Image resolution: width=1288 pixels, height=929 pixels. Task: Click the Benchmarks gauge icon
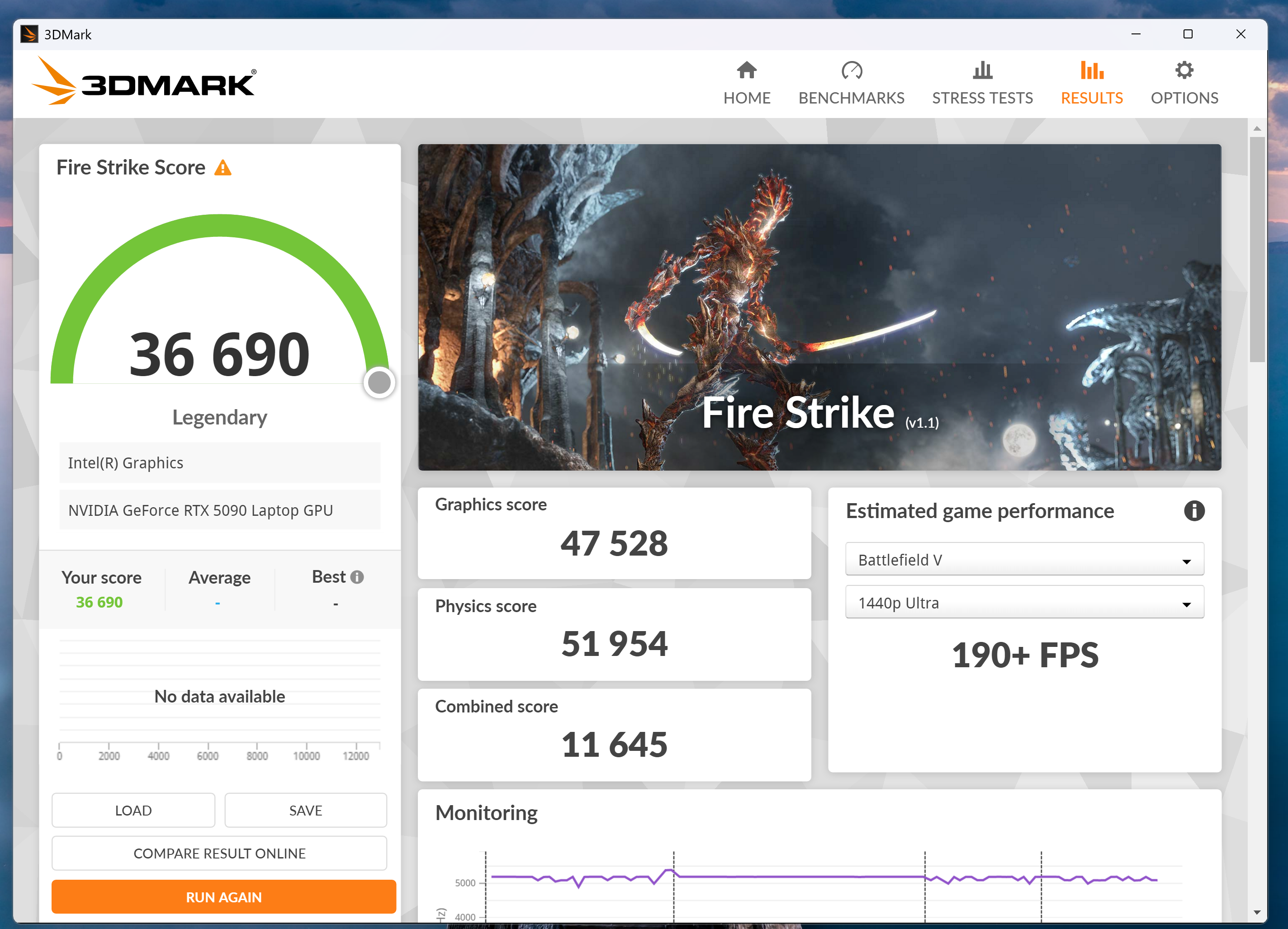(x=852, y=71)
